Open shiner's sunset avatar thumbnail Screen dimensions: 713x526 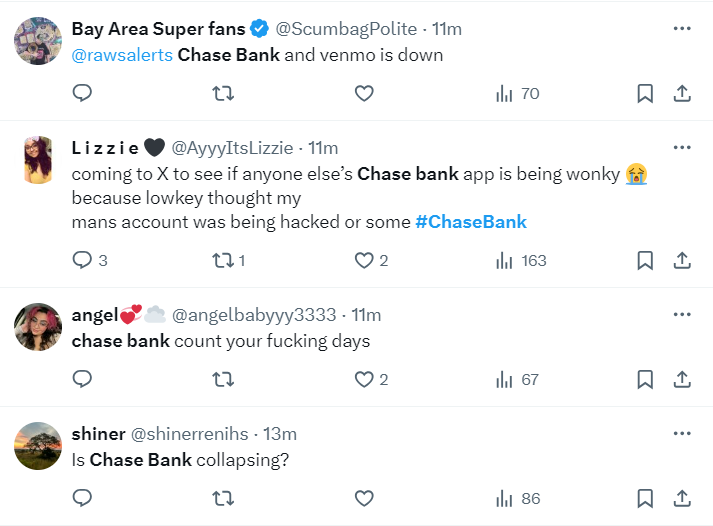click(x=39, y=445)
